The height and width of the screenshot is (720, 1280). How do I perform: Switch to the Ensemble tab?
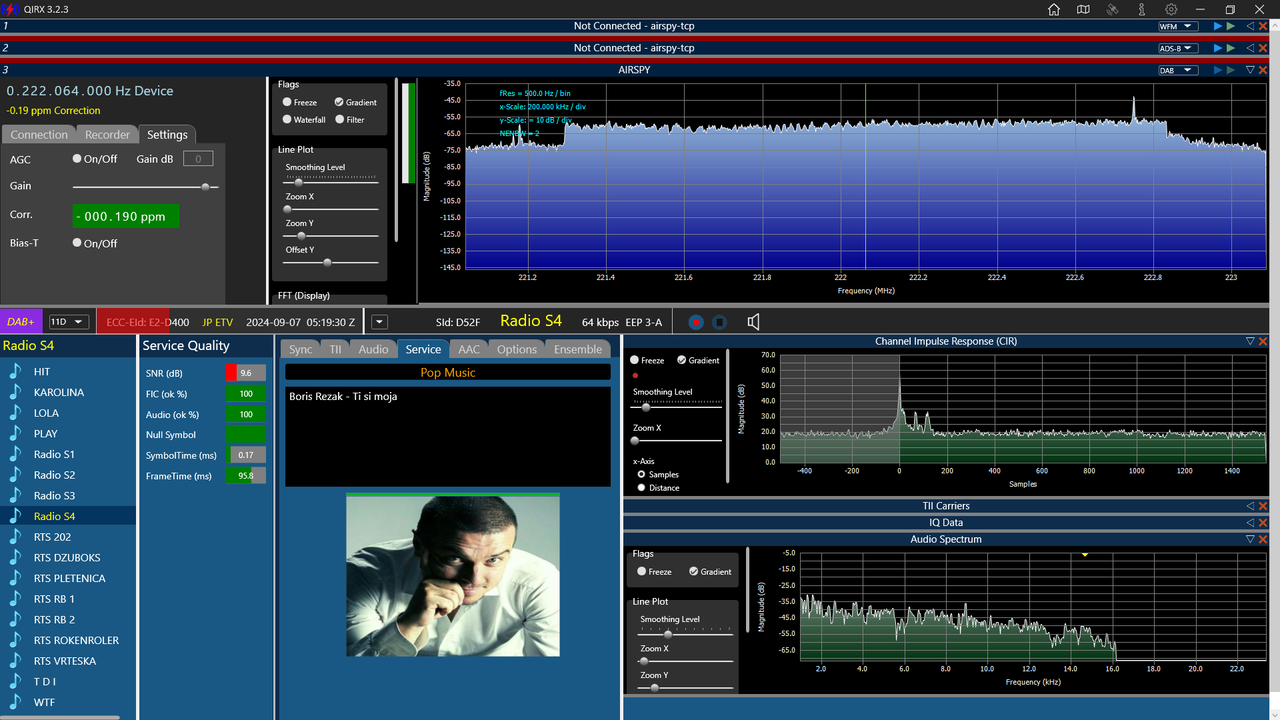point(578,349)
